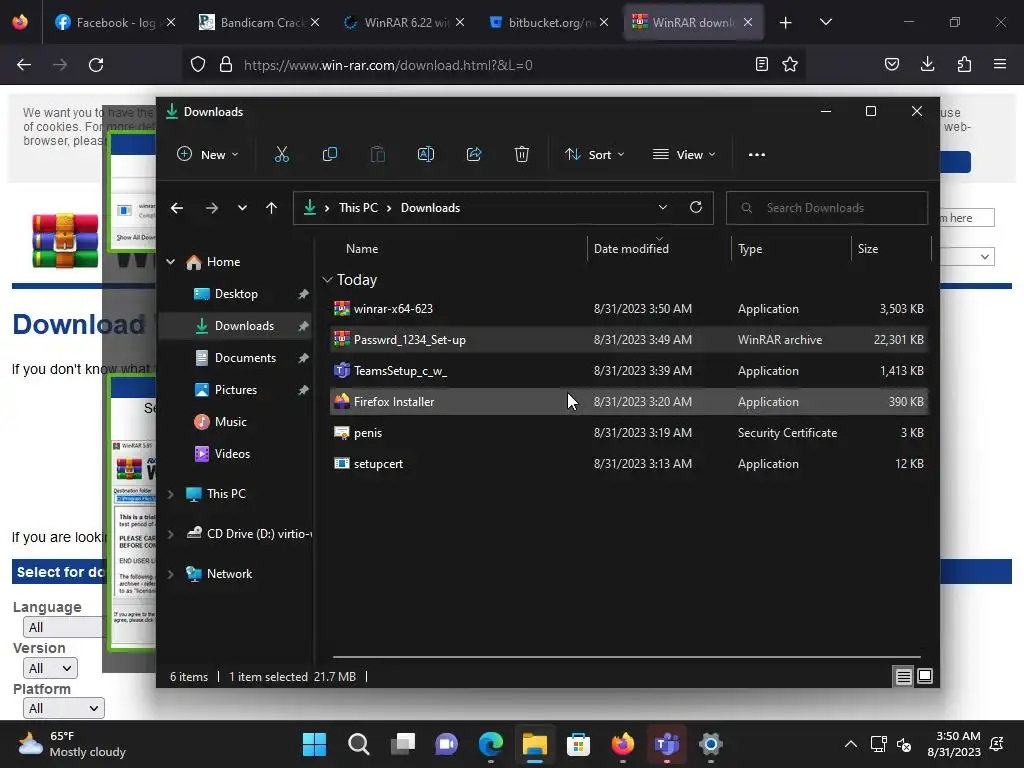Go back in Firefox browser

tap(24, 65)
